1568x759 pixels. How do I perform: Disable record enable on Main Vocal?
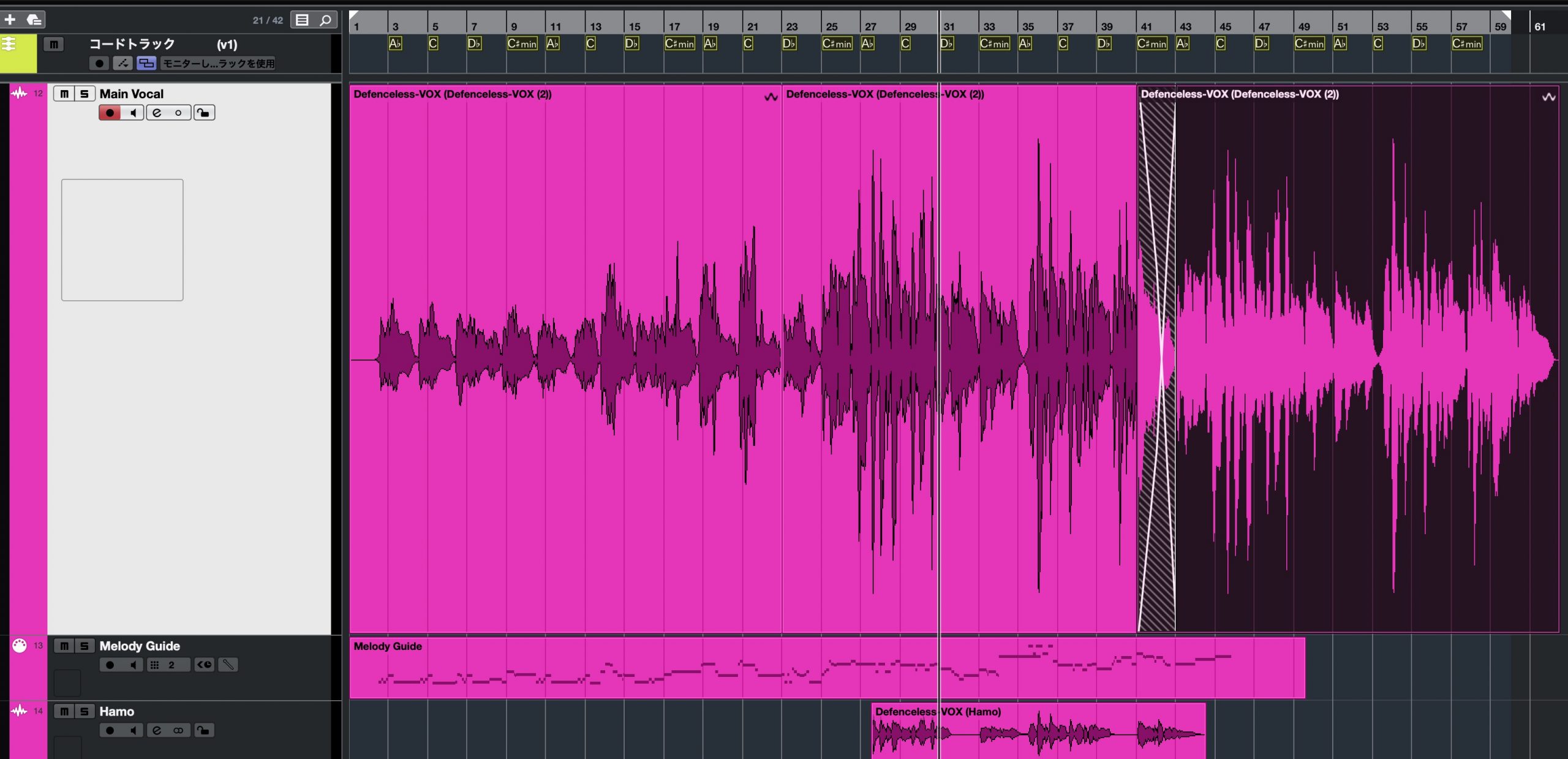tap(110, 113)
